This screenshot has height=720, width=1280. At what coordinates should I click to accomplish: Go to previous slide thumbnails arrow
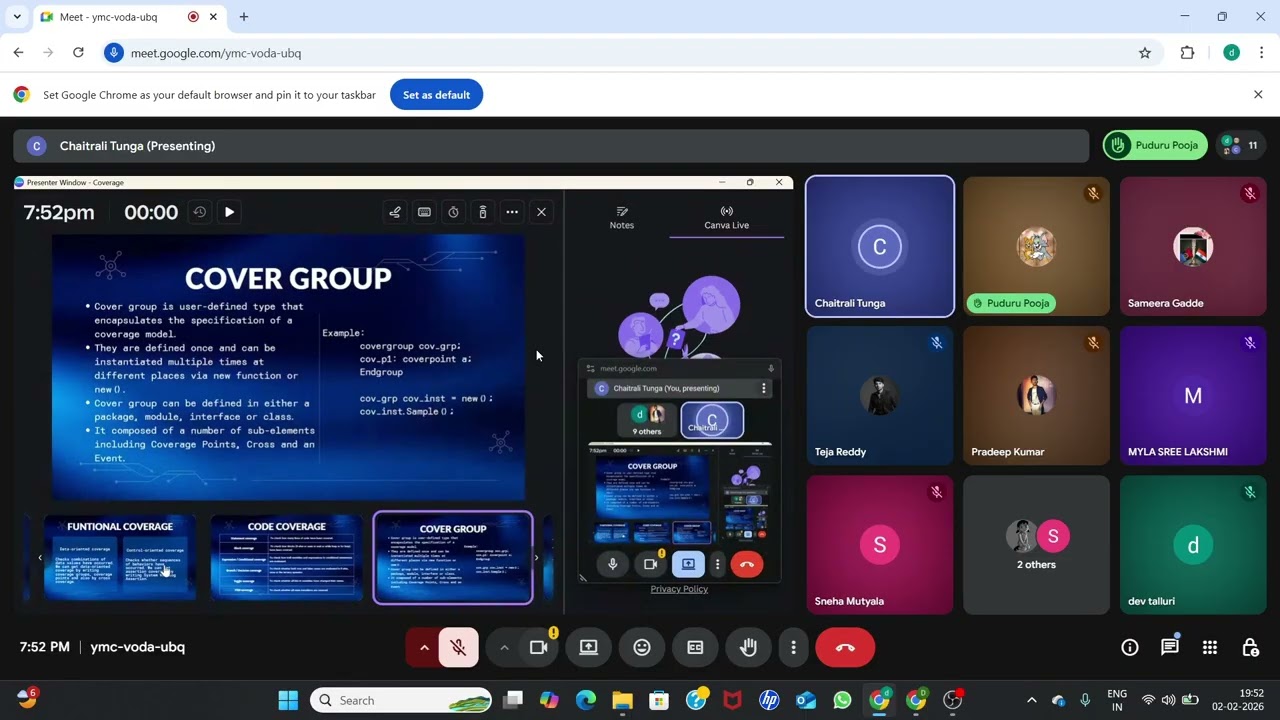coord(40,558)
